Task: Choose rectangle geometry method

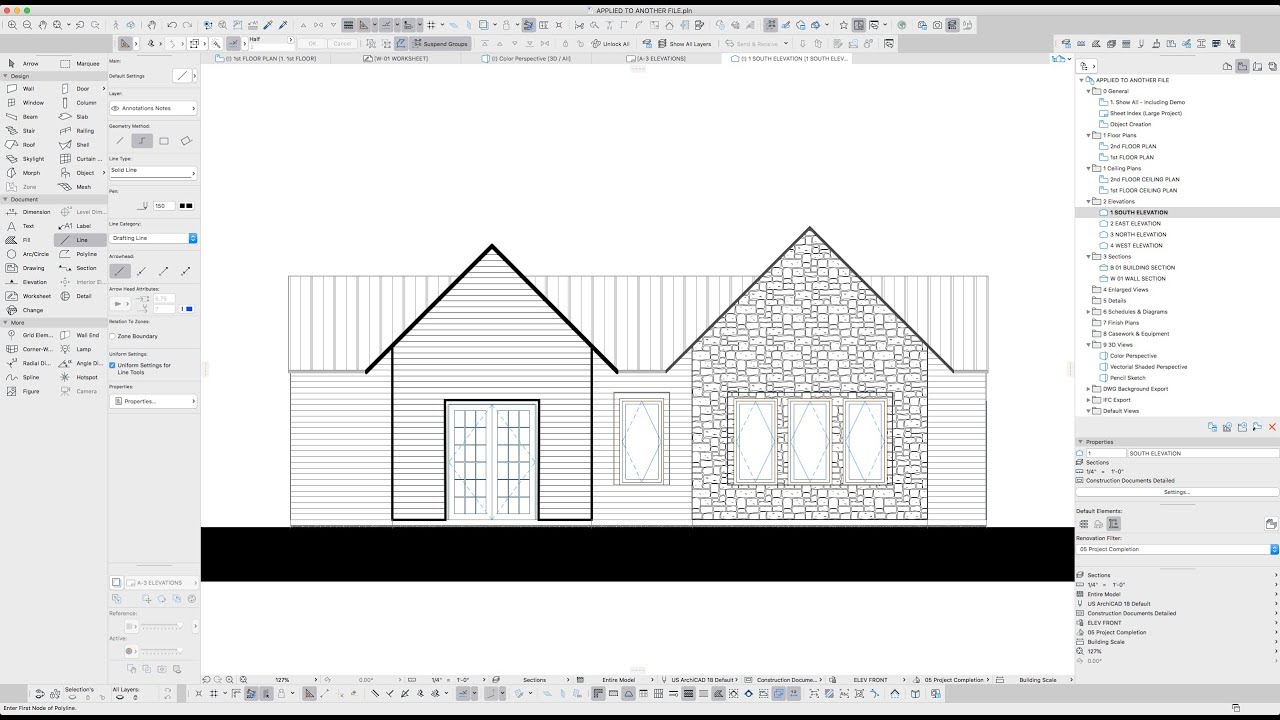Action: click(x=164, y=141)
